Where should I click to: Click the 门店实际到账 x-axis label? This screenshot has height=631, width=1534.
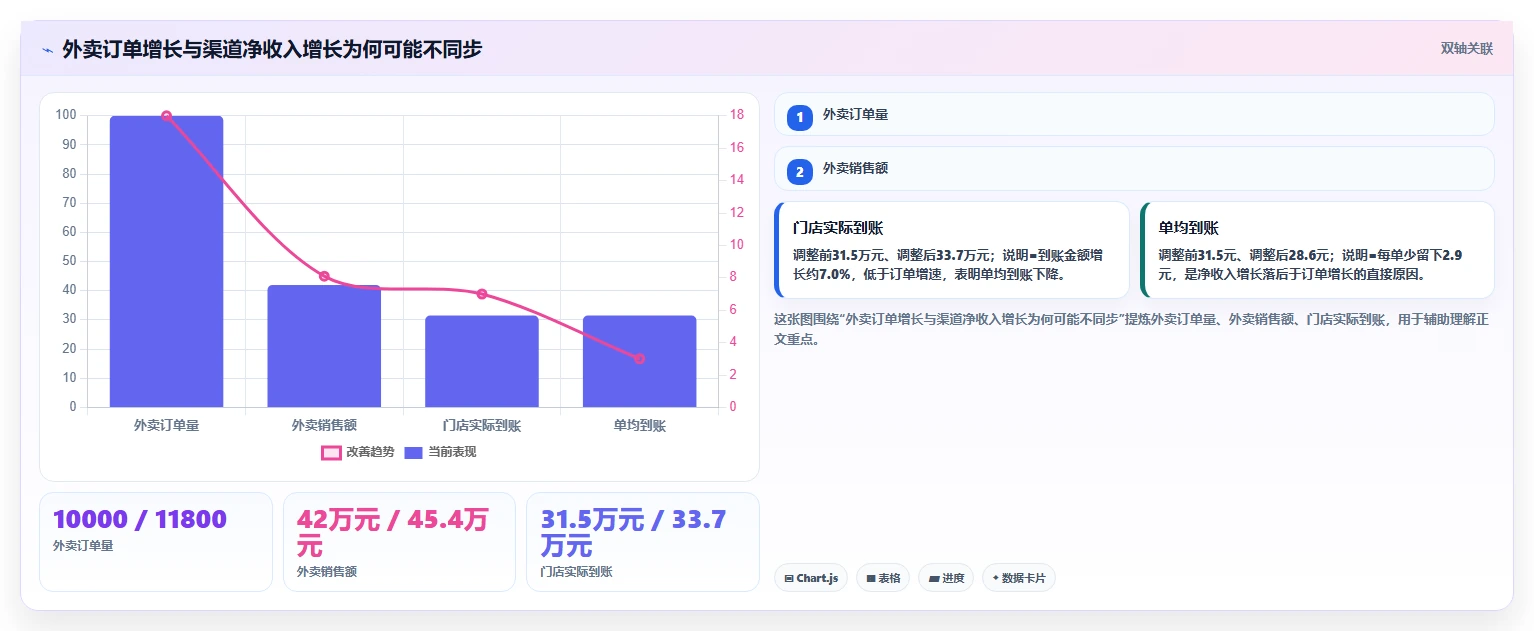click(x=482, y=425)
